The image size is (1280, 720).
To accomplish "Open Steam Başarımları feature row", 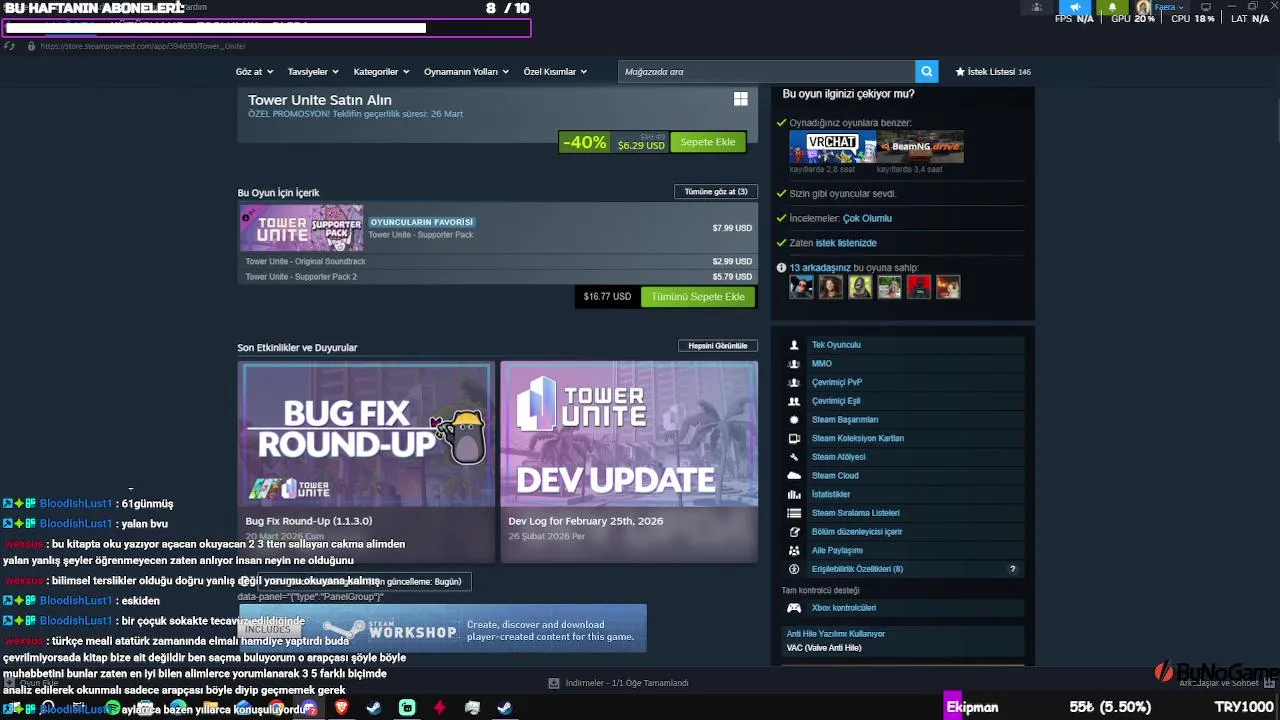I will [904, 420].
